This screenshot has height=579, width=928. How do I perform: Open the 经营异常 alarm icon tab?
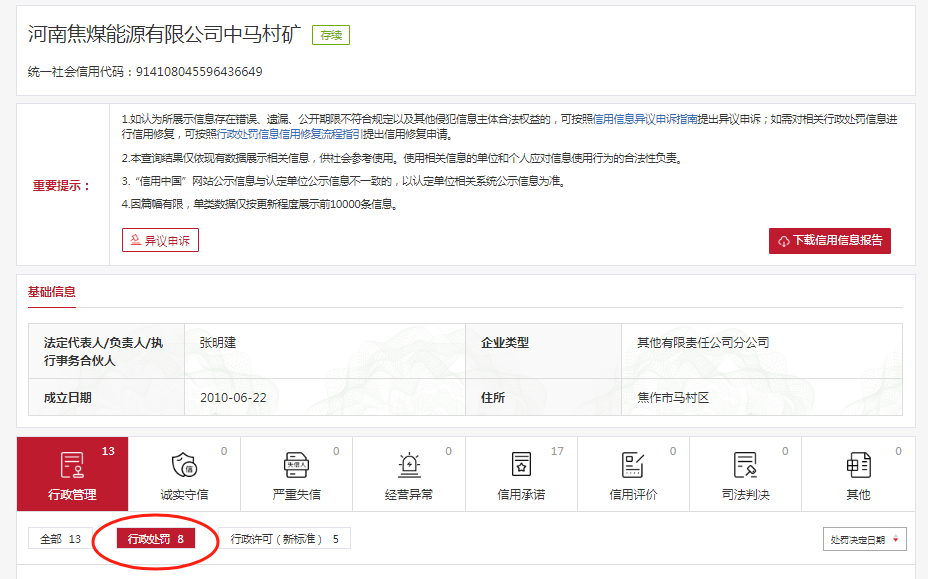click(x=408, y=474)
